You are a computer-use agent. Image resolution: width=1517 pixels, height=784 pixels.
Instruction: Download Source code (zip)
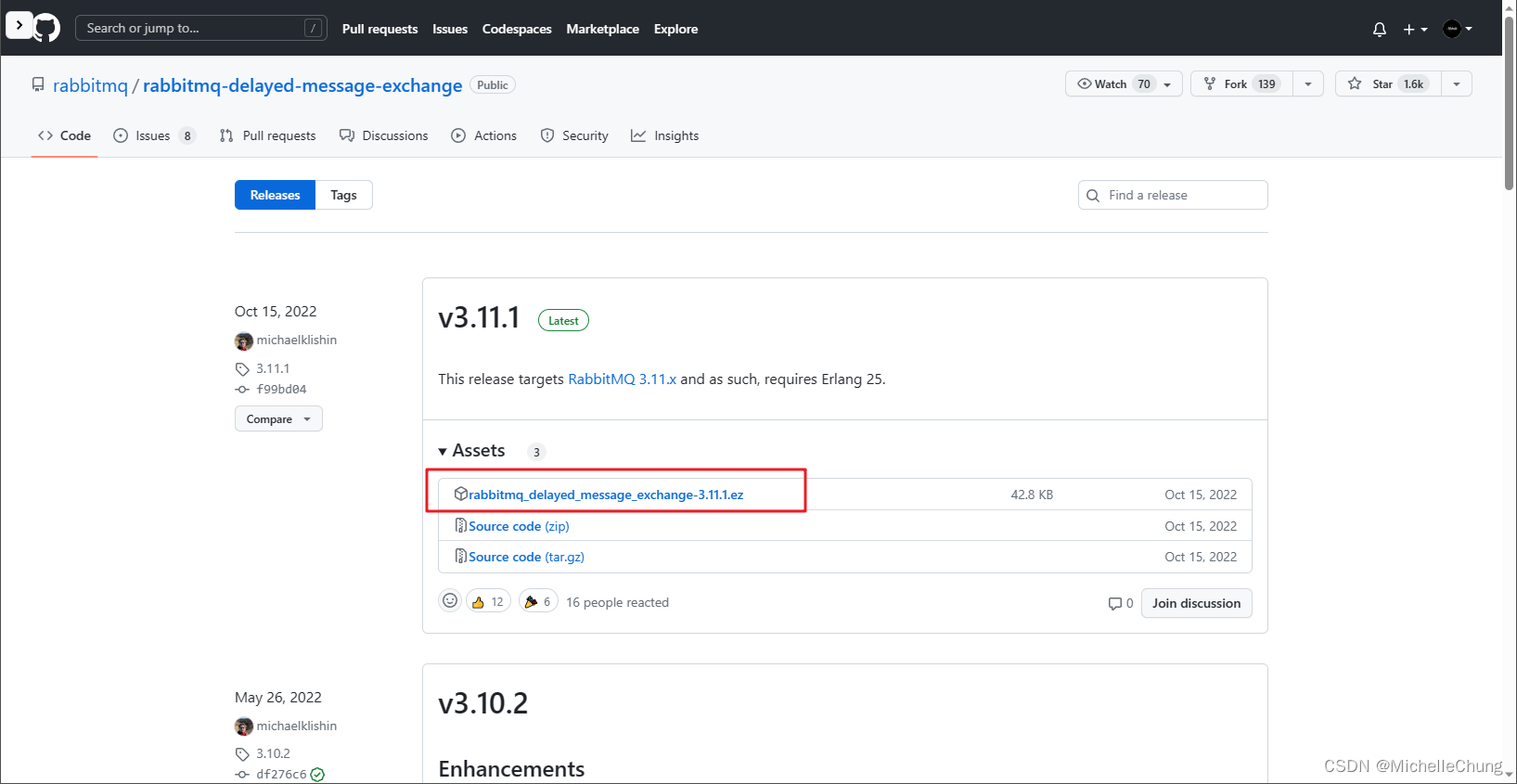click(x=519, y=526)
